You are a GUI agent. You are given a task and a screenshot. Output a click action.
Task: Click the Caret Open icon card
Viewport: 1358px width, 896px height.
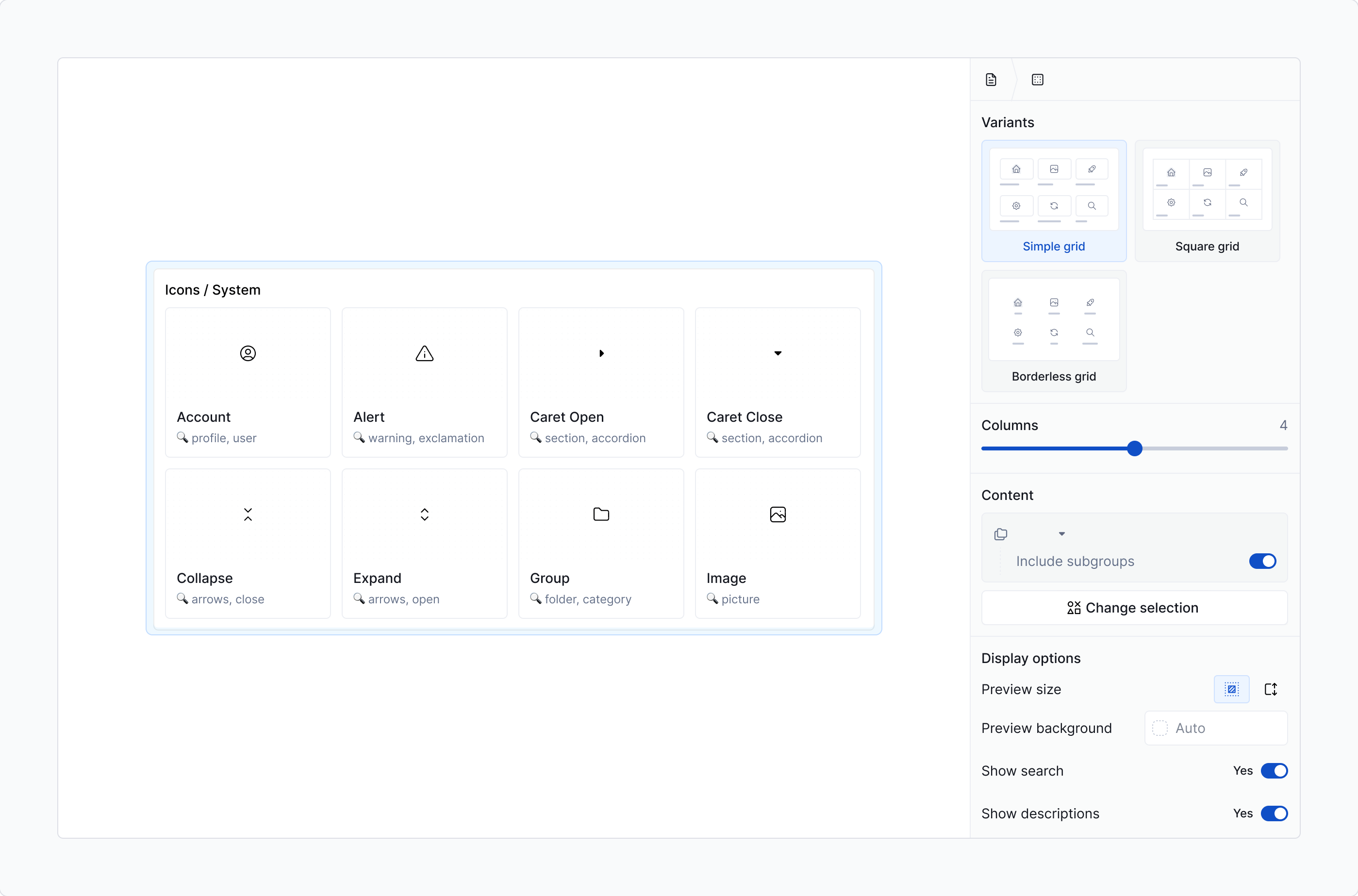pyautogui.click(x=601, y=382)
